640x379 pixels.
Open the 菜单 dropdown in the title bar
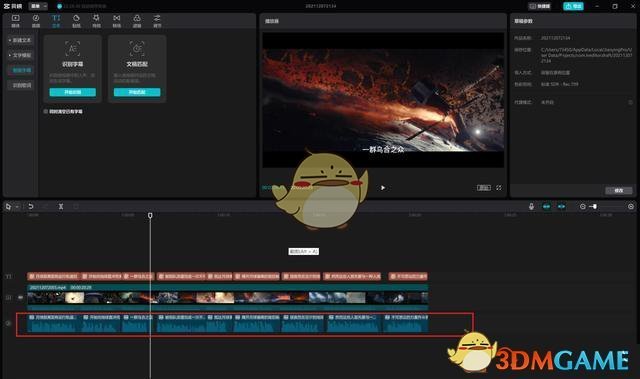tap(38, 6)
